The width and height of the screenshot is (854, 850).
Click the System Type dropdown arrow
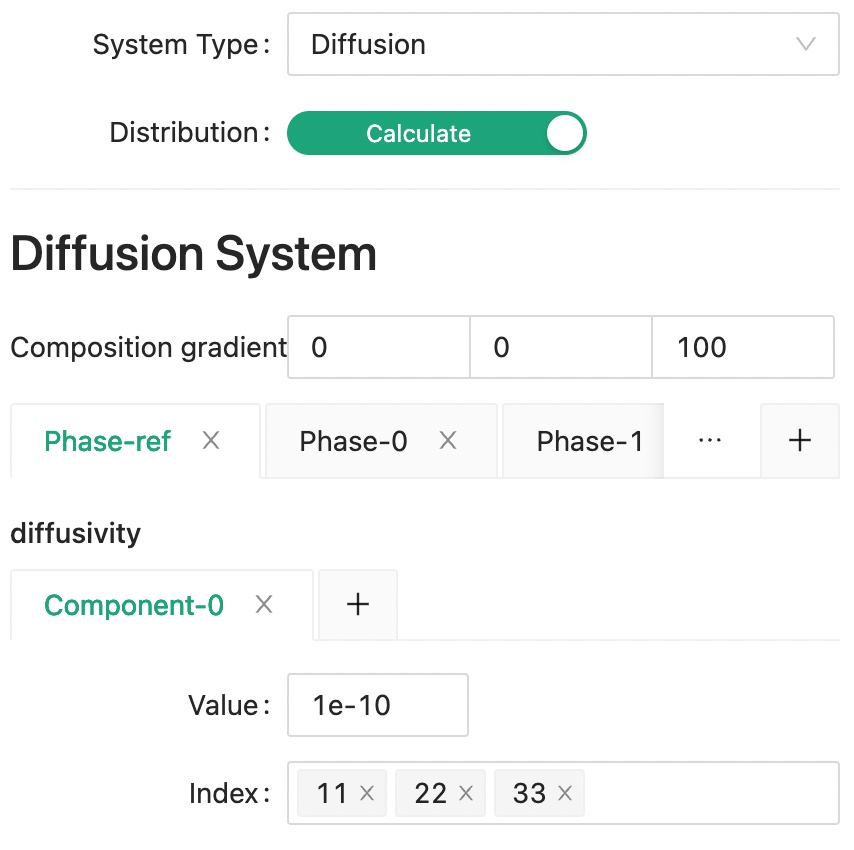[805, 44]
